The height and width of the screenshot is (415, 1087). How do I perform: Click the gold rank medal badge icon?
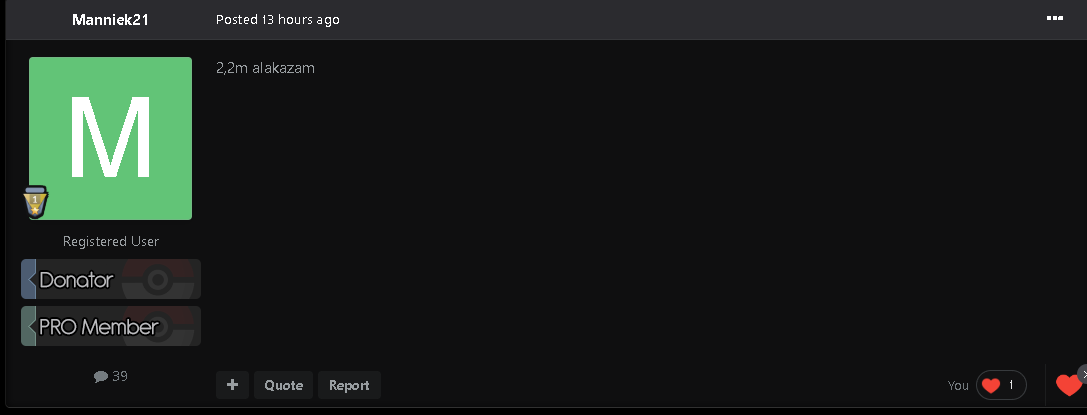point(35,202)
